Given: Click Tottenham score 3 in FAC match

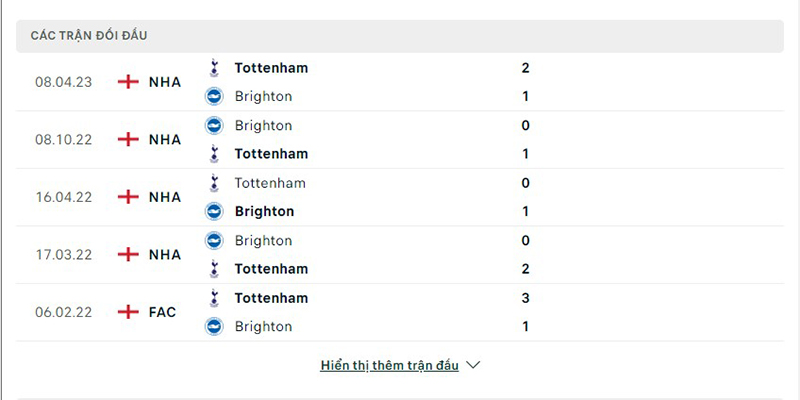Looking at the screenshot, I should coord(525,298).
